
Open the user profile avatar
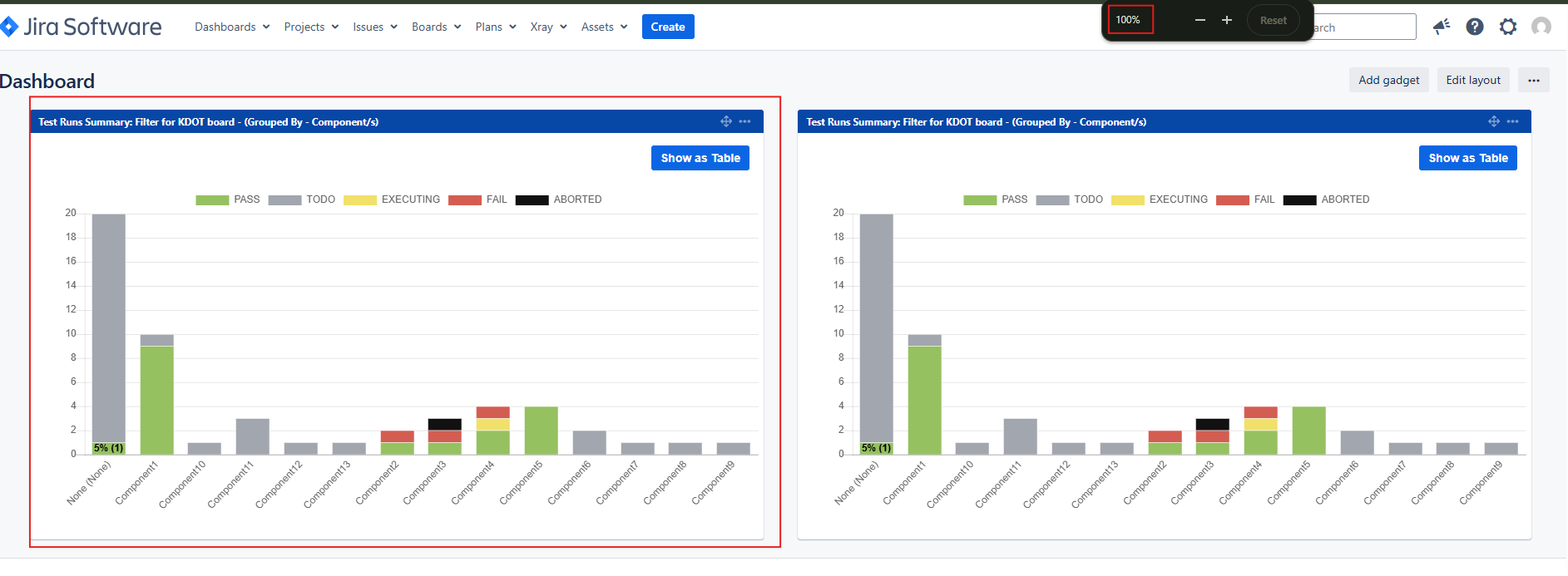[x=1541, y=27]
